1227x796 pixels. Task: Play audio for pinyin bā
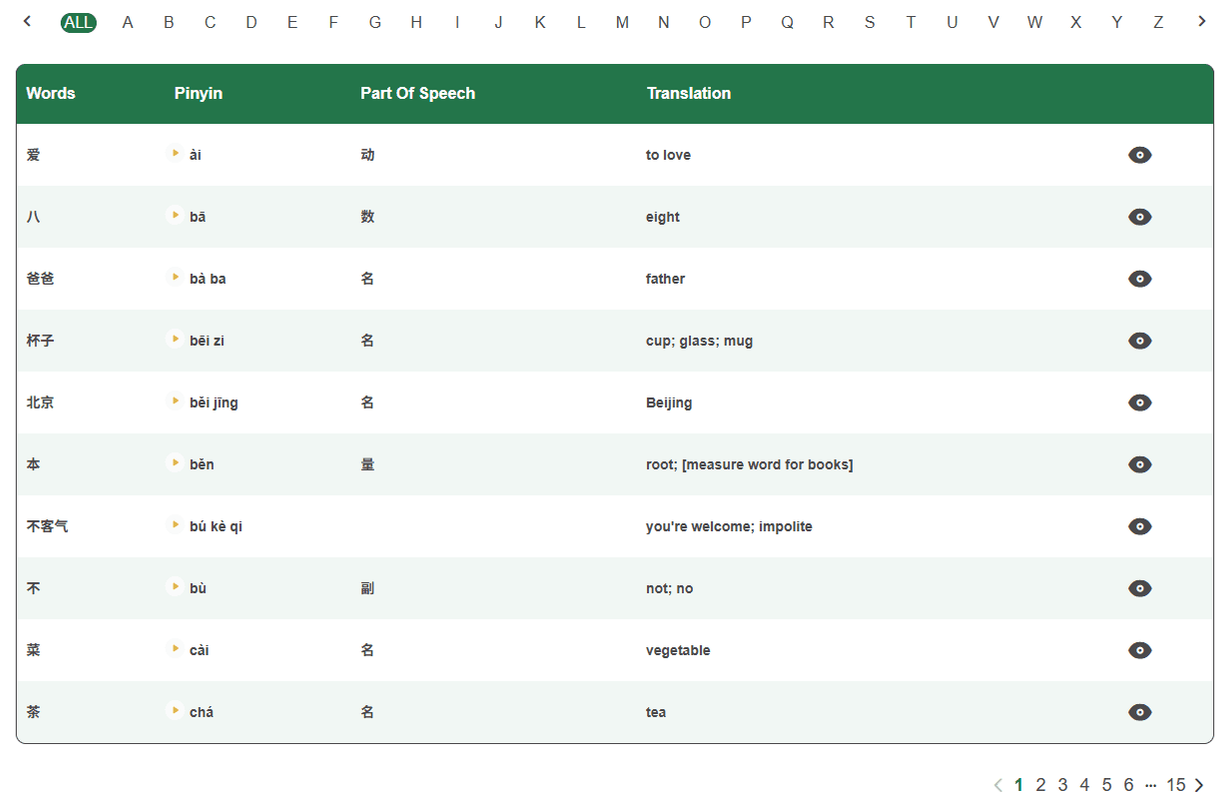click(176, 216)
